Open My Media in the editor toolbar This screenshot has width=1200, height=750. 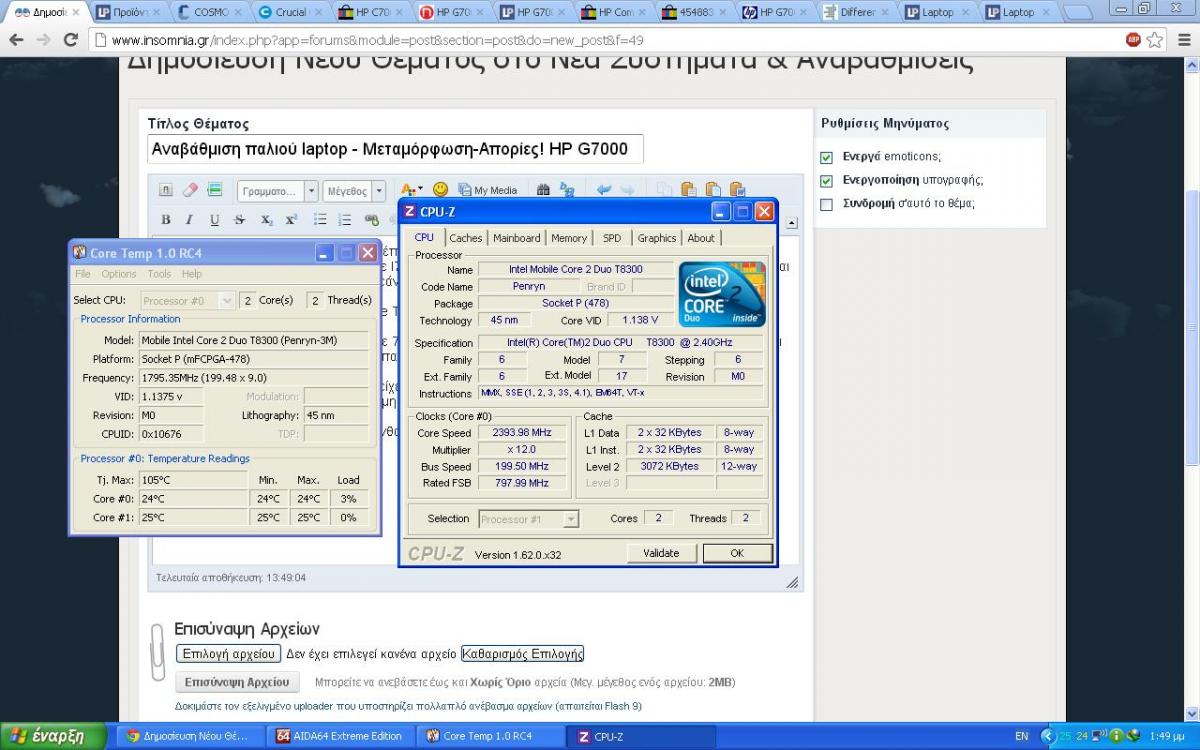pyautogui.click(x=488, y=190)
